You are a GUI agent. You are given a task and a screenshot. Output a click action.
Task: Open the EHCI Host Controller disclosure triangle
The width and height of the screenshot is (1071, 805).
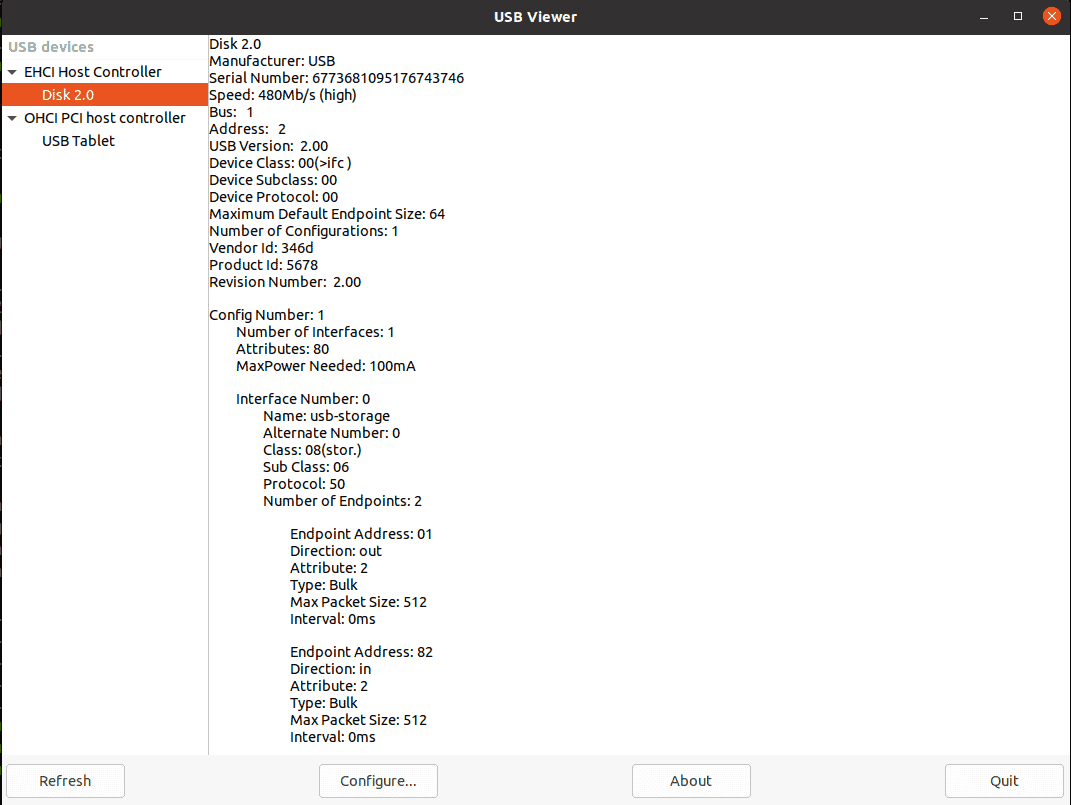[x=13, y=71]
